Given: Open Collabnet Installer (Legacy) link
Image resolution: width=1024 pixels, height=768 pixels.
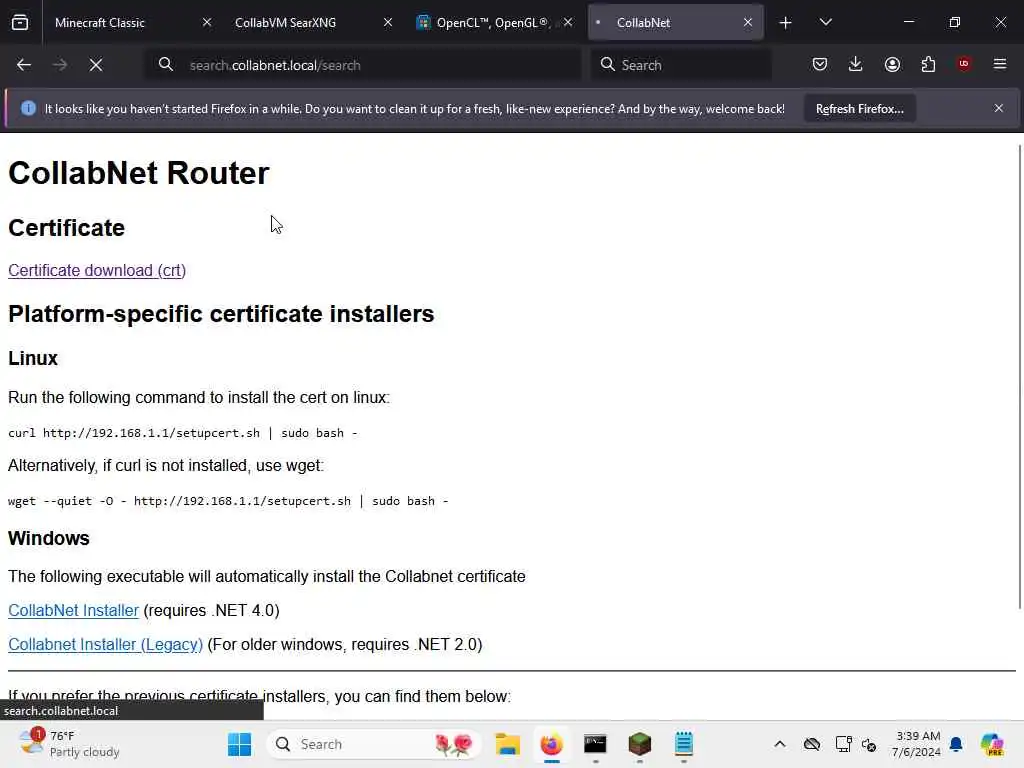Looking at the screenshot, I should (105, 645).
